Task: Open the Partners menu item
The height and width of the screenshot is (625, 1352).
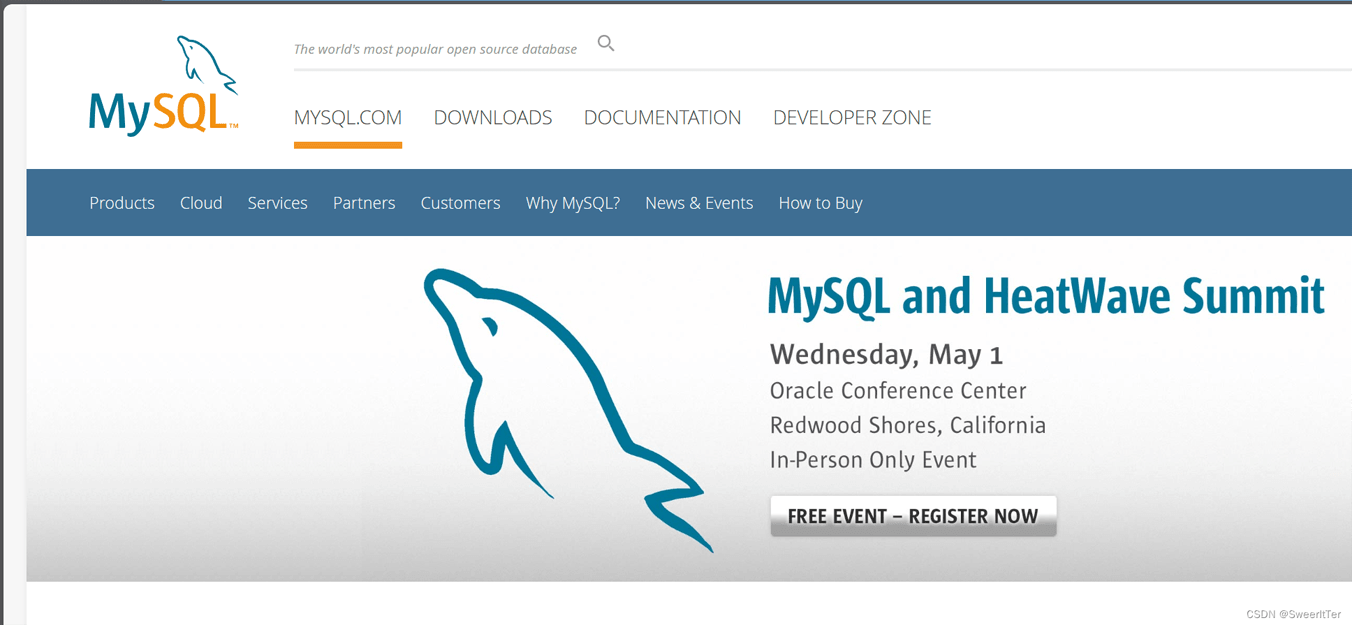Action: coord(364,203)
